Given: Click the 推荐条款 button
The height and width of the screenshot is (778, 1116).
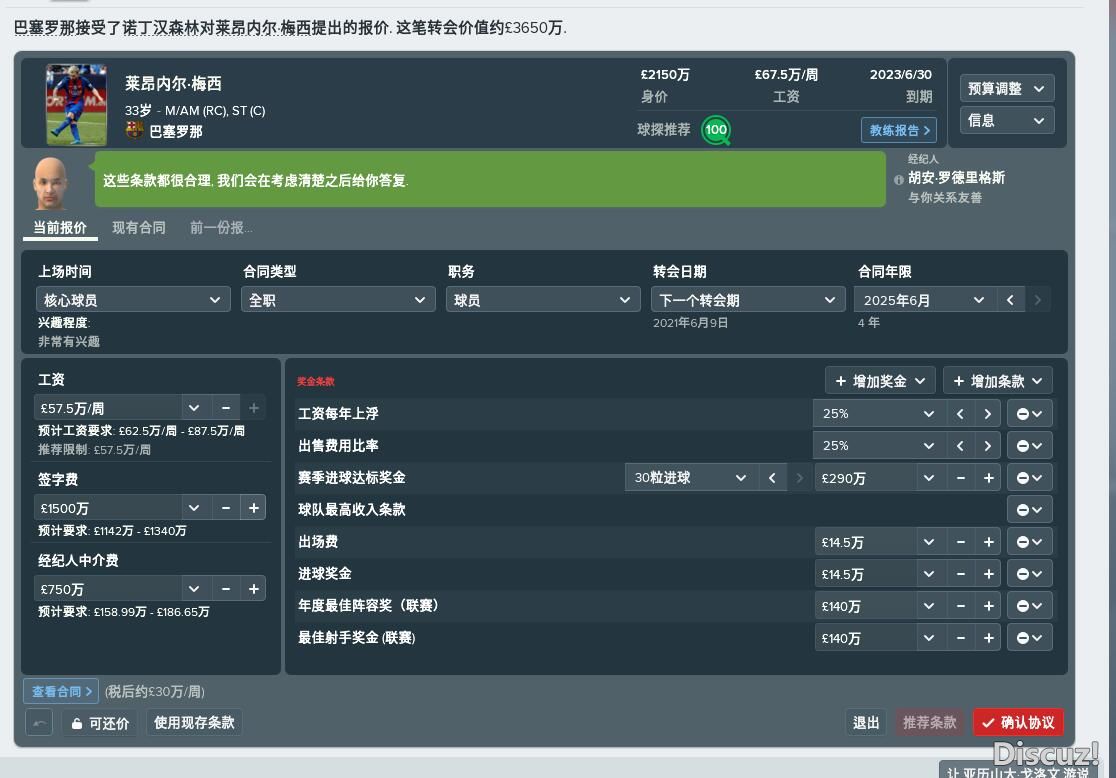Looking at the screenshot, I should point(930,723).
